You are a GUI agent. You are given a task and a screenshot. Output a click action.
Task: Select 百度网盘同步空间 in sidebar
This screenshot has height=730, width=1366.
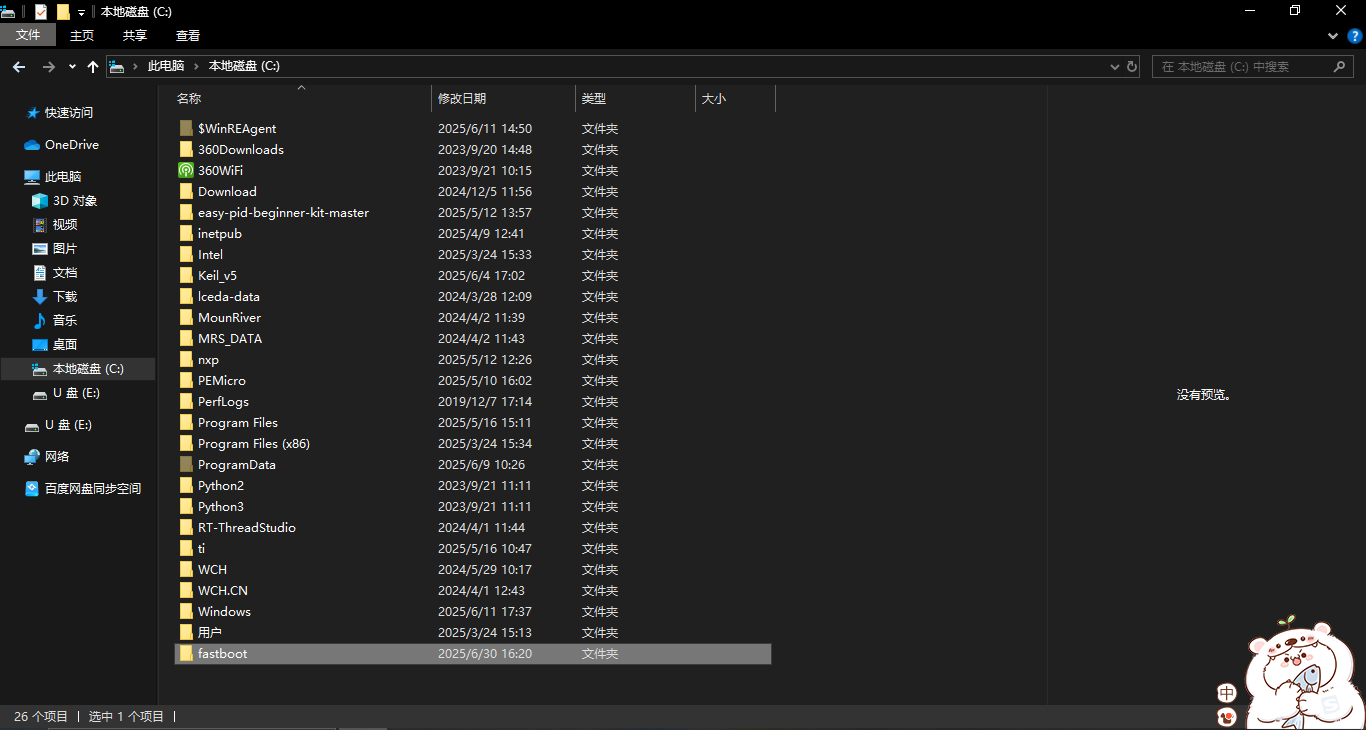pos(92,489)
